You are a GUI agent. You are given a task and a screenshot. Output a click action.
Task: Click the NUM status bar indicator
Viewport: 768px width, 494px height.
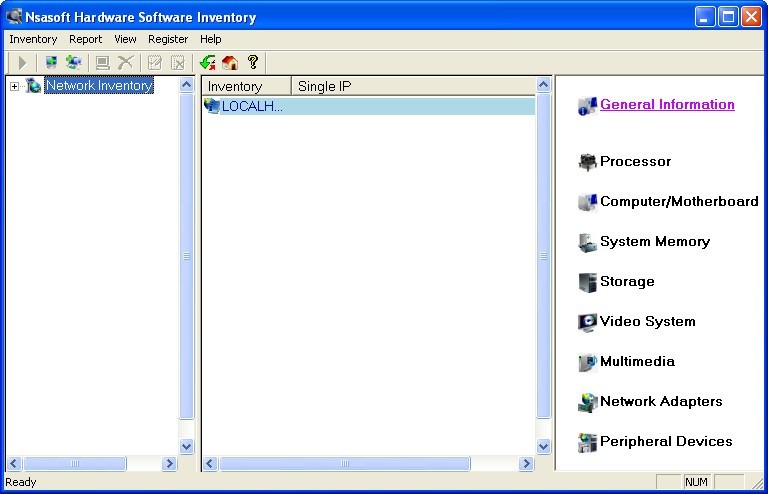(x=696, y=482)
